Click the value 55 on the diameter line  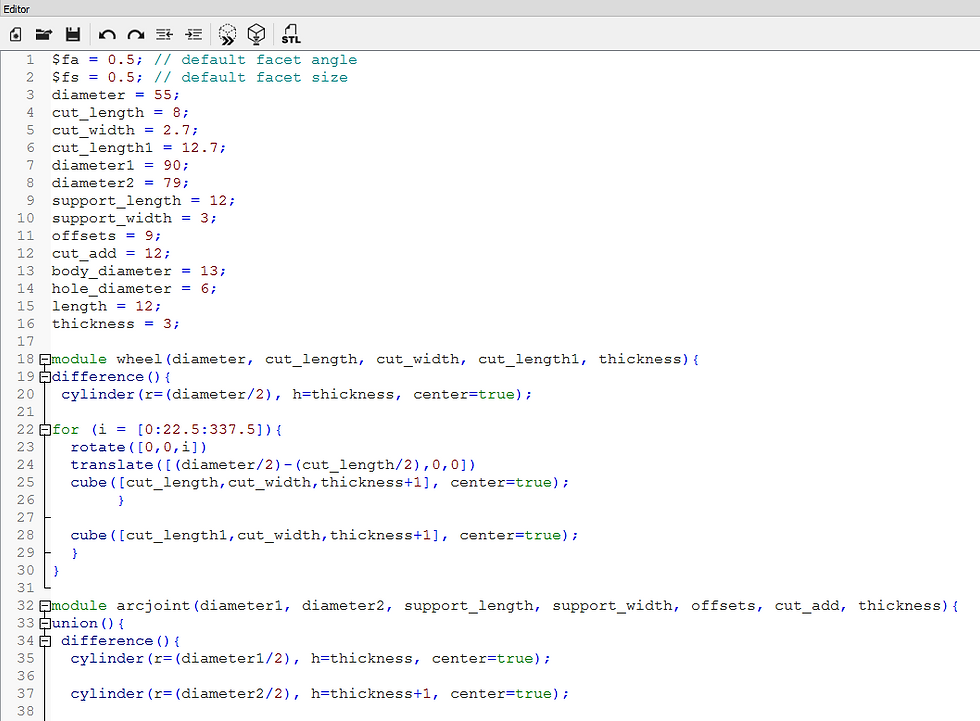pos(162,95)
